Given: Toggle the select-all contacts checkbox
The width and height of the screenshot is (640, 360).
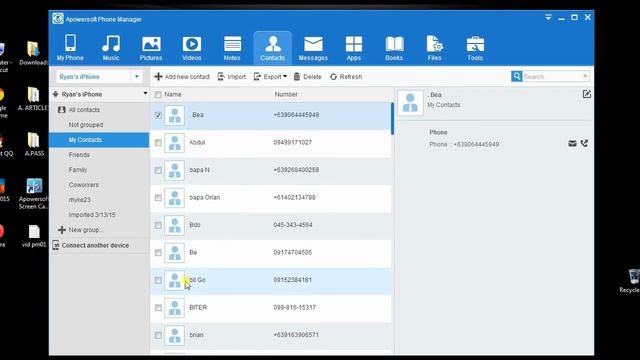Looking at the screenshot, I should (158, 95).
